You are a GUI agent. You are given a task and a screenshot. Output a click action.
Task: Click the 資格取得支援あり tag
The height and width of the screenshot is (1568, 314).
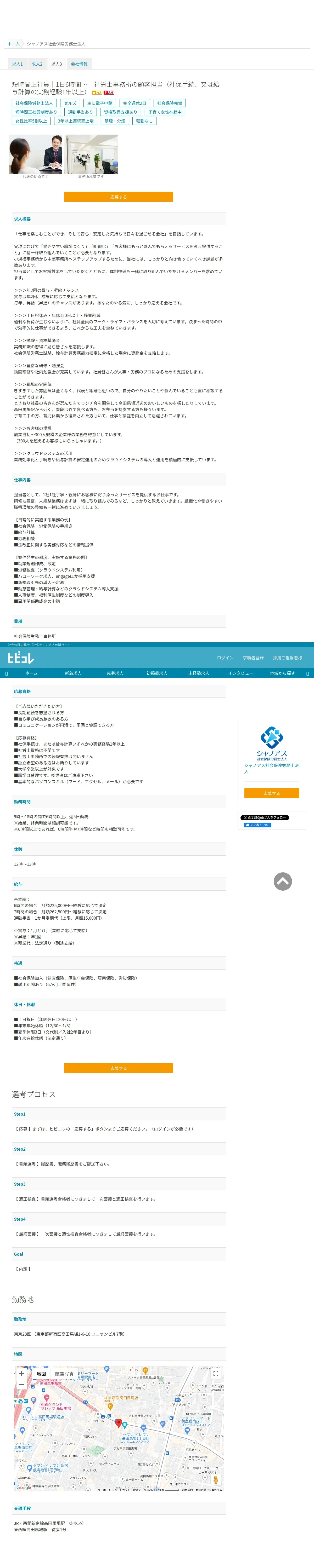(x=121, y=112)
